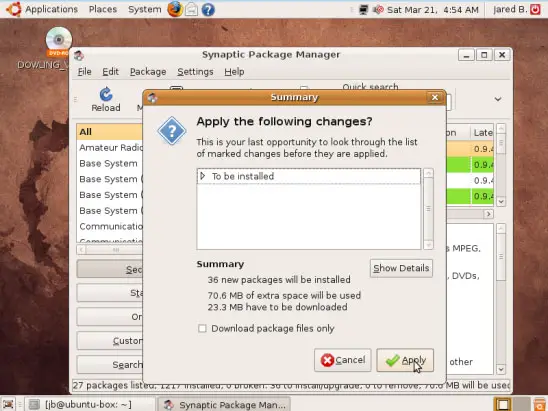Open the DVD-ROM desktop icon
Screen dimensions: 548x411
(58, 42)
